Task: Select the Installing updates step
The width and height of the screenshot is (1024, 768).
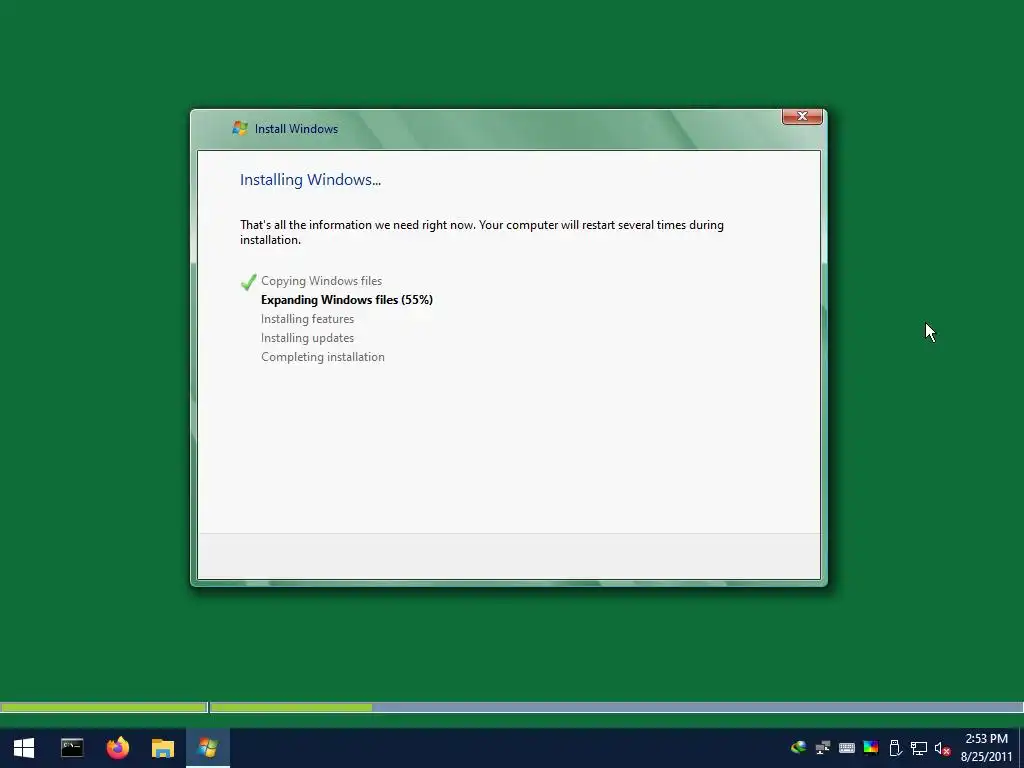Action: [x=308, y=338]
